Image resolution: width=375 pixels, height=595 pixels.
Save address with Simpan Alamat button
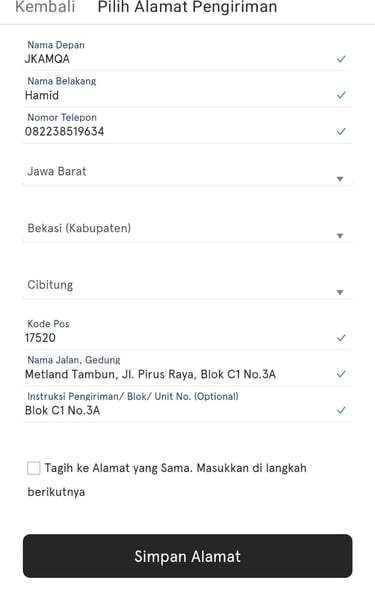188,556
